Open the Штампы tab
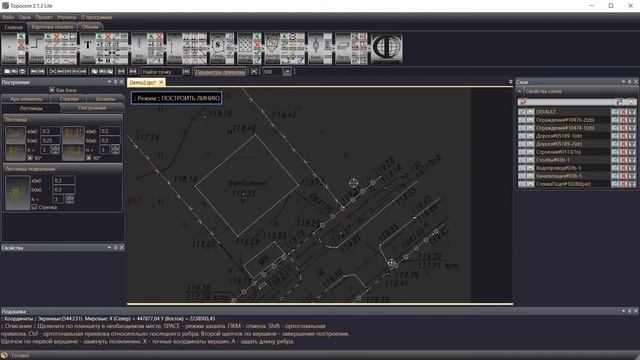The image size is (640, 360). [105, 99]
